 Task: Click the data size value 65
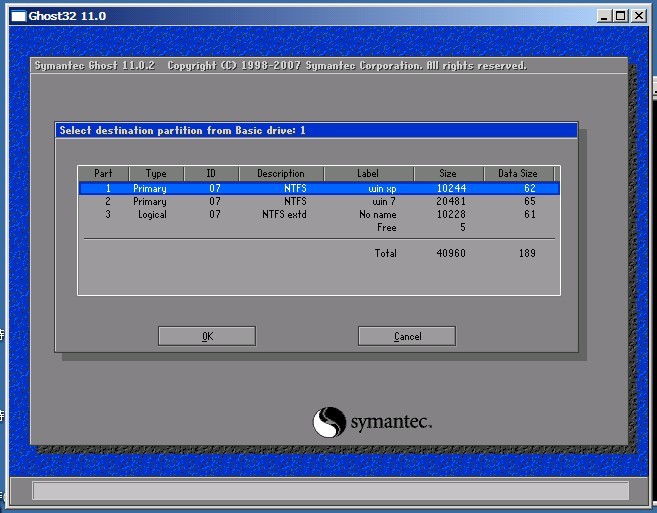coord(530,201)
